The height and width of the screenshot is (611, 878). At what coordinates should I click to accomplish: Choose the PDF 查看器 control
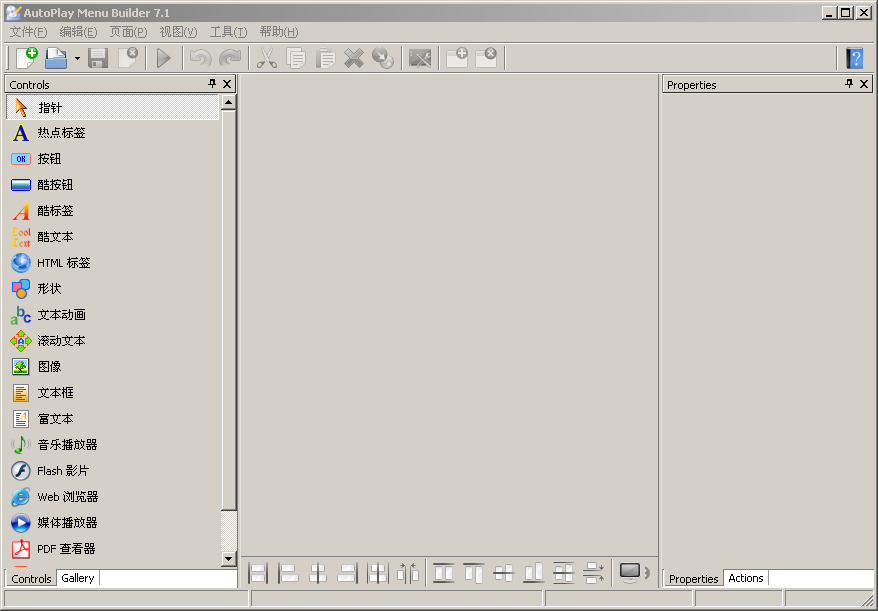tap(113, 549)
